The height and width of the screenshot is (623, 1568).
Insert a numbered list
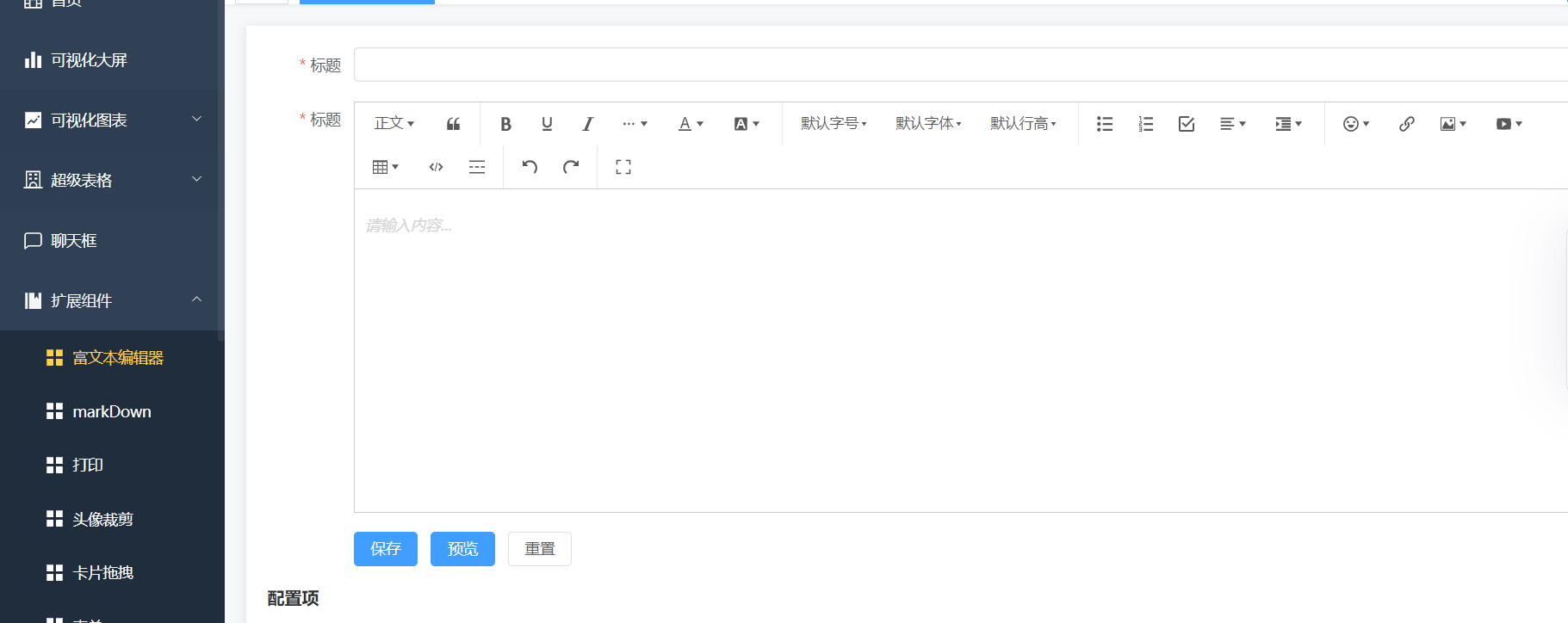tap(1146, 124)
